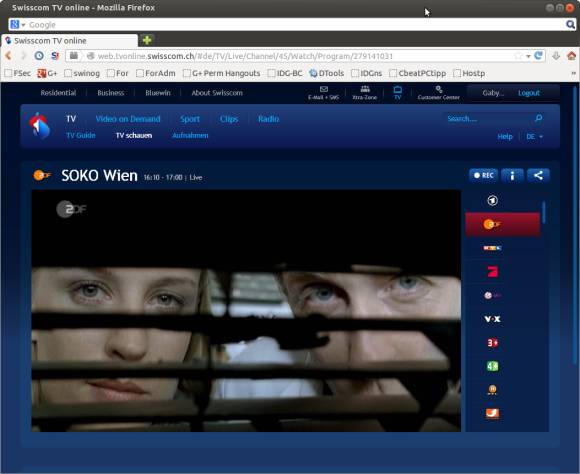Show more bookmarks with the chevron
Viewport: 580px width, 474px height.
[573, 73]
